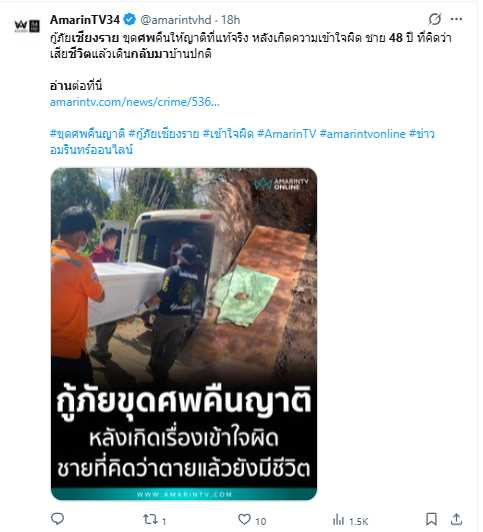Click the blue verified badge
Screen dimensions: 483x532
click(x=130, y=20)
